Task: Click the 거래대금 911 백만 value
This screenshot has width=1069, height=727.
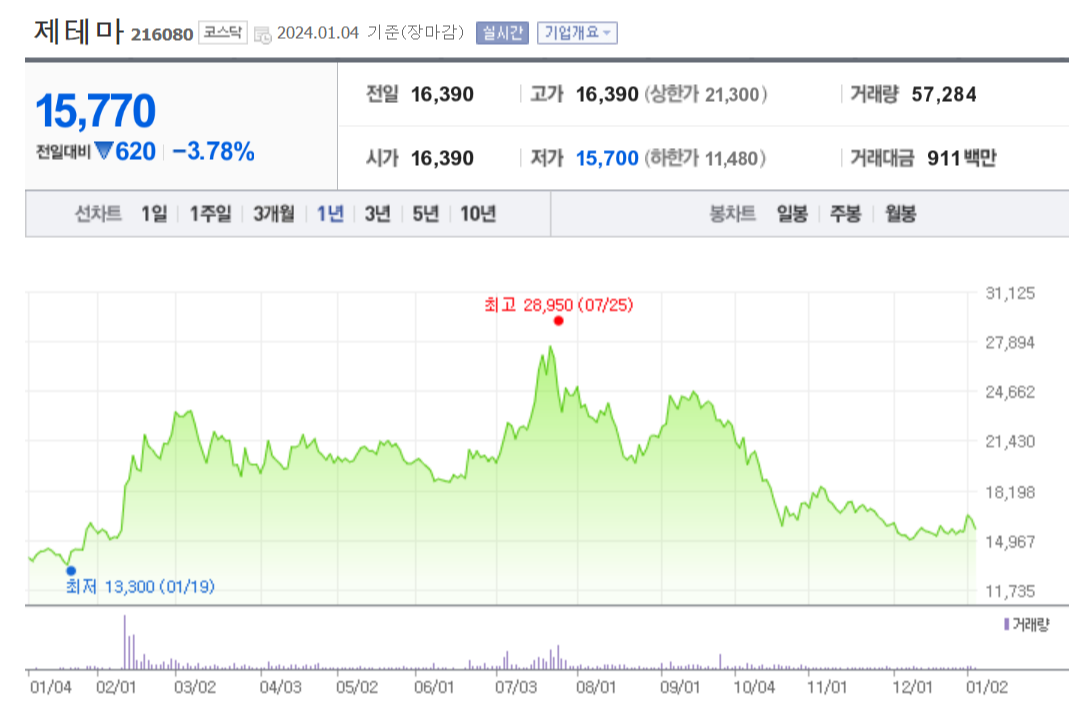Action: coord(962,158)
